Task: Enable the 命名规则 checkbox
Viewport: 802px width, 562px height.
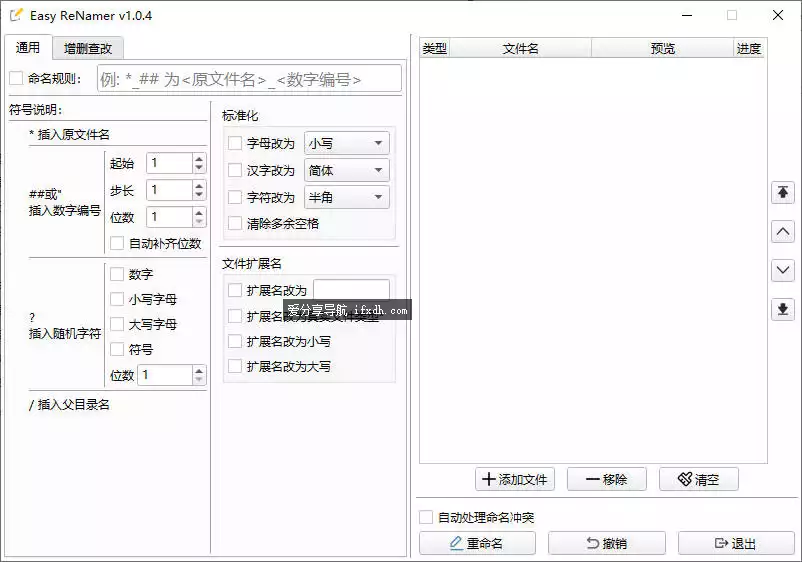Action: (x=16, y=78)
